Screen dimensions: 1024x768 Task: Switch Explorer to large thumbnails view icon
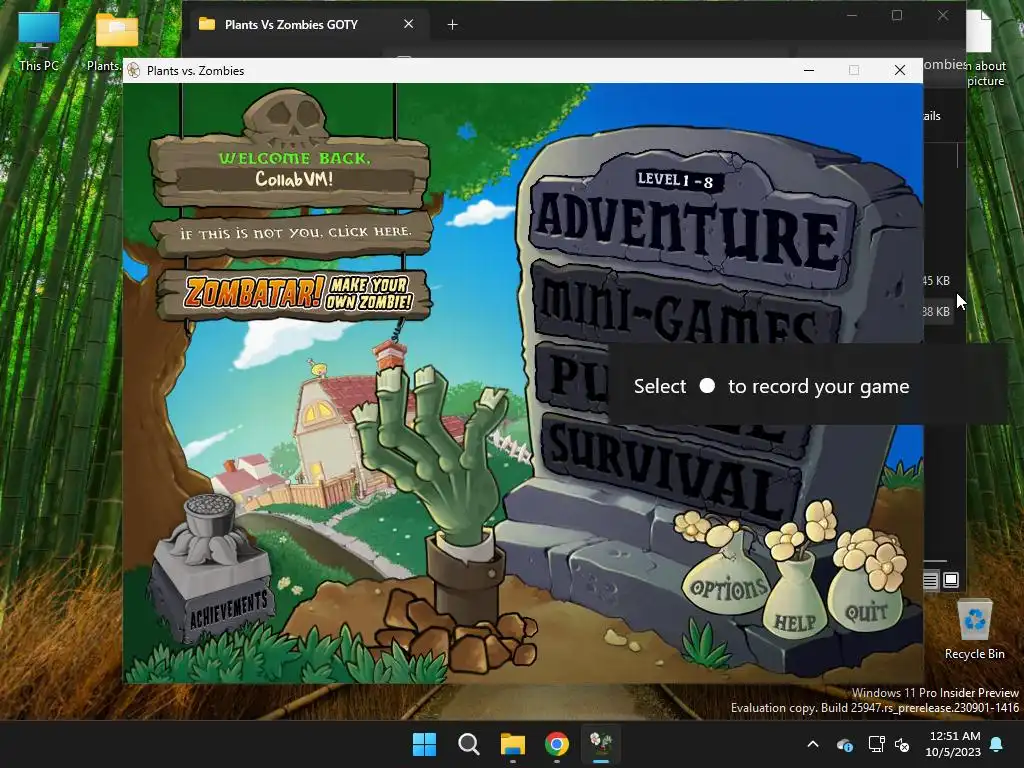[x=951, y=579]
